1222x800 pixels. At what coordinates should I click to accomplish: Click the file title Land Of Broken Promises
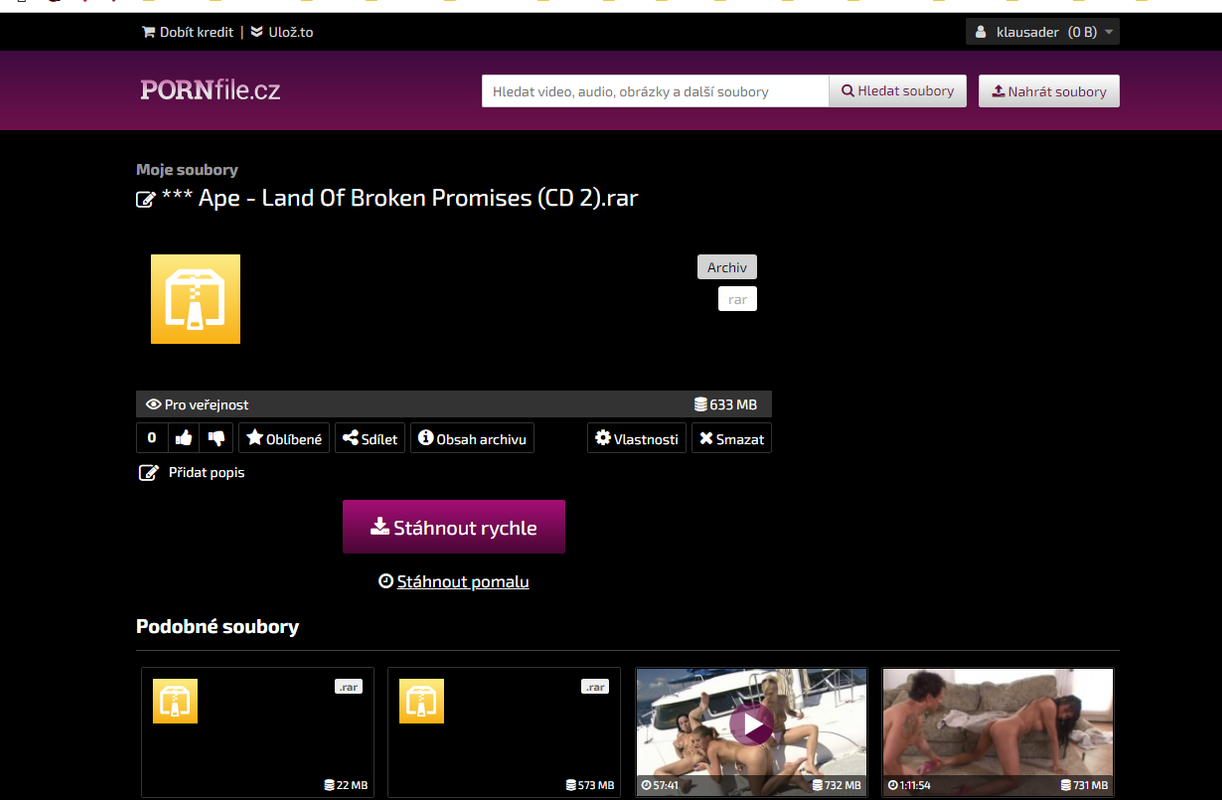click(x=399, y=198)
